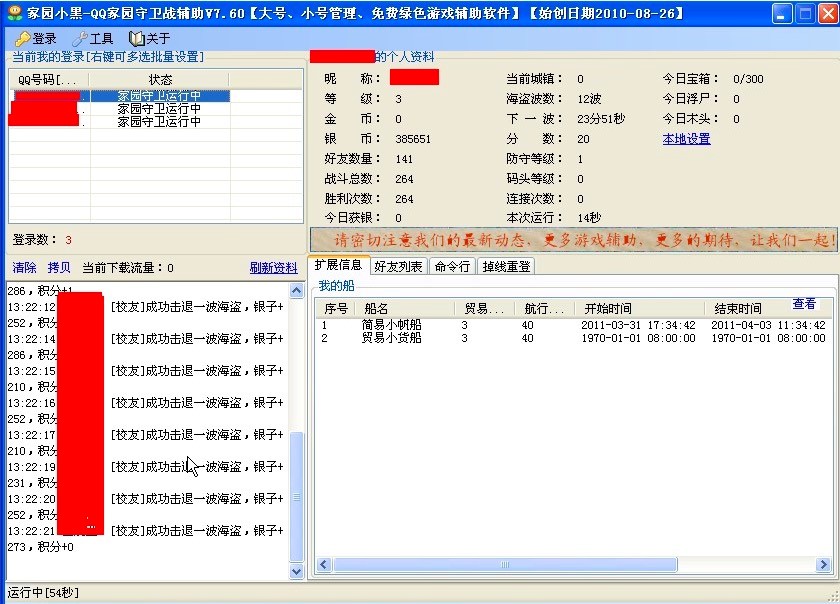Viewport: 840px width, 604px height.
Task: Click the 刷新资料 refresh link
Action: coord(273,268)
